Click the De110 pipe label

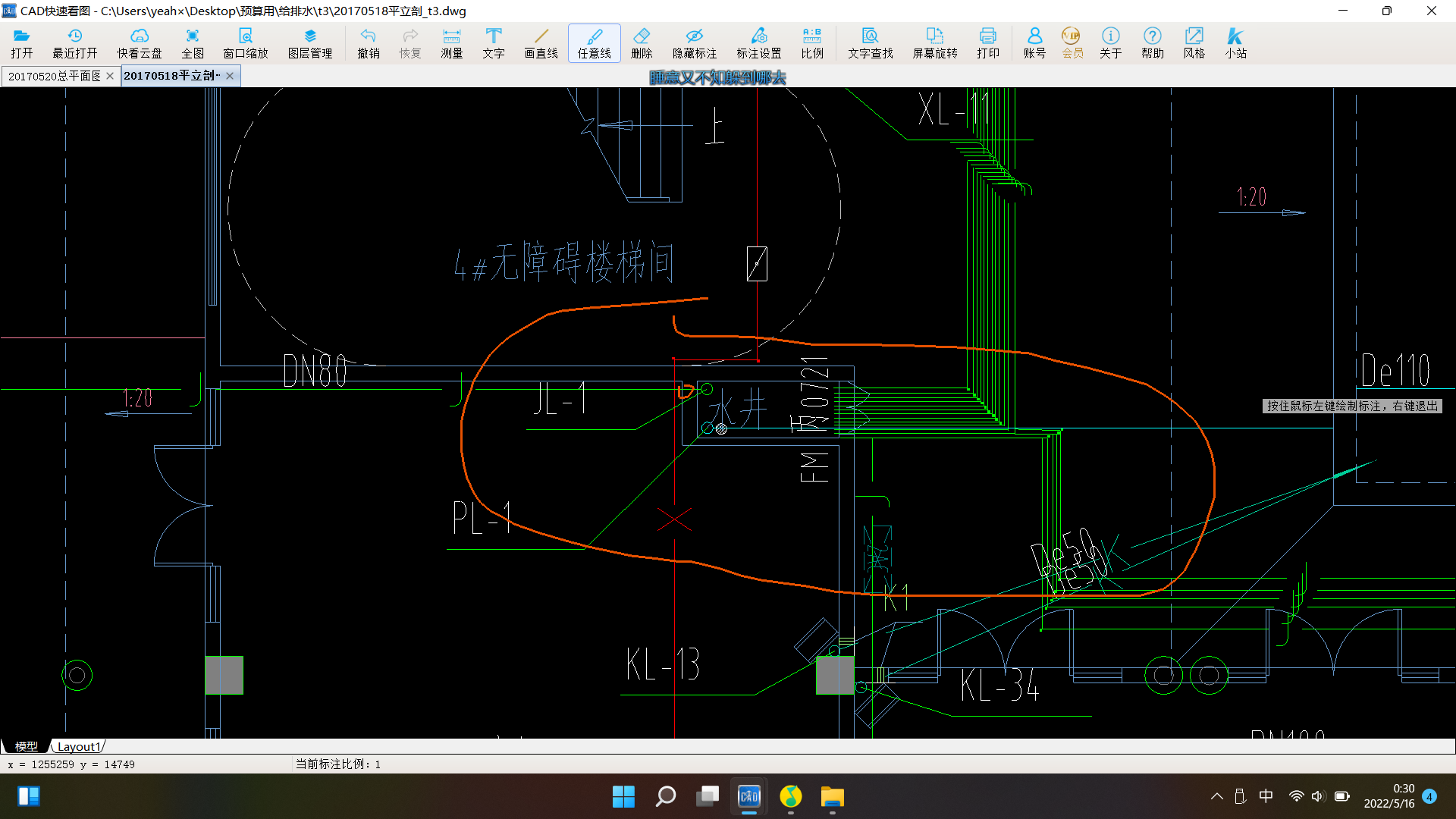(1395, 371)
